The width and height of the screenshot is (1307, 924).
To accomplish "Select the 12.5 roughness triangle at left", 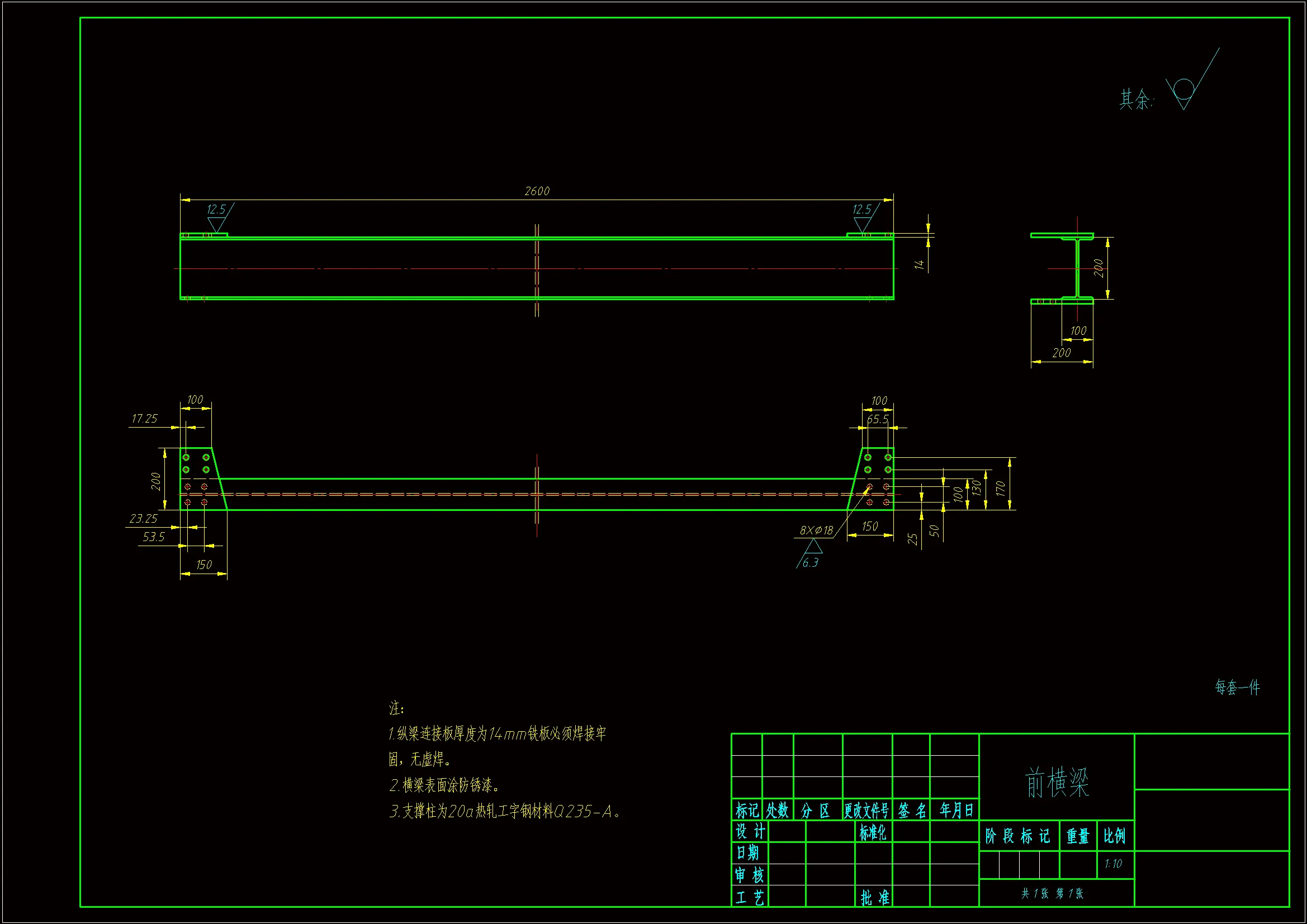I will 217,224.
